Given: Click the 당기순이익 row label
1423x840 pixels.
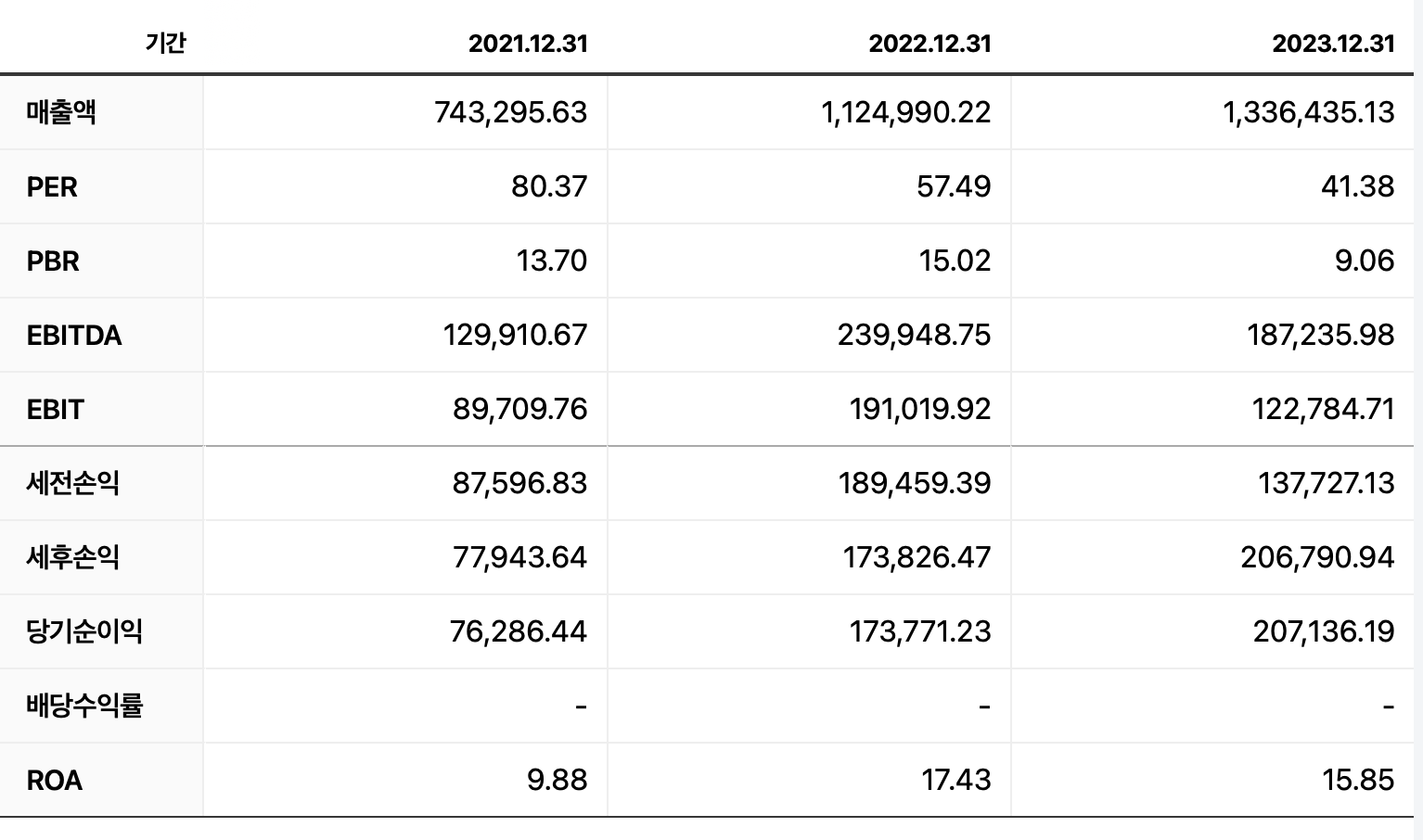Looking at the screenshot, I should click(84, 631).
